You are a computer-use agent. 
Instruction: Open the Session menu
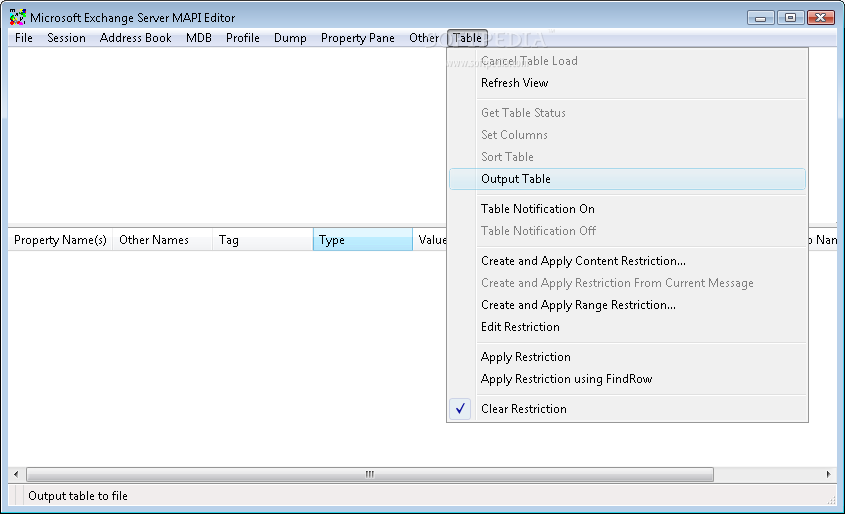tap(66, 38)
